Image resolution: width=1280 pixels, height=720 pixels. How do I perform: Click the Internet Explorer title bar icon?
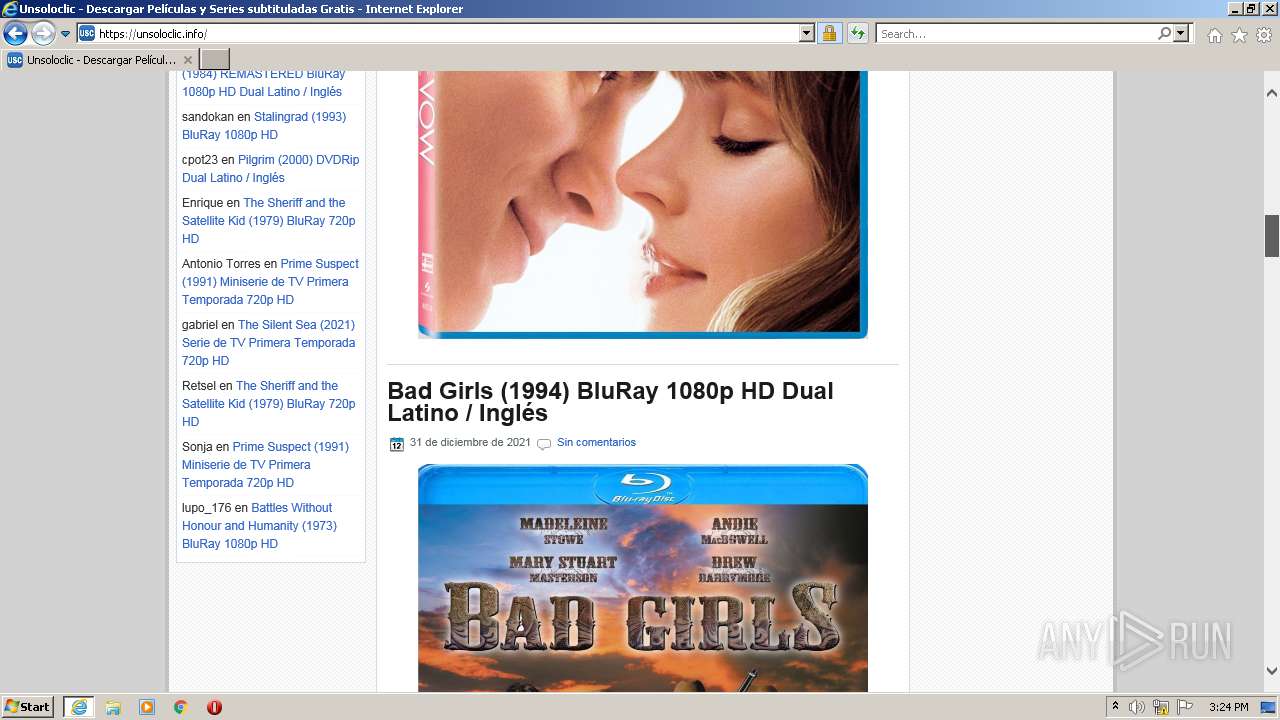[10, 9]
